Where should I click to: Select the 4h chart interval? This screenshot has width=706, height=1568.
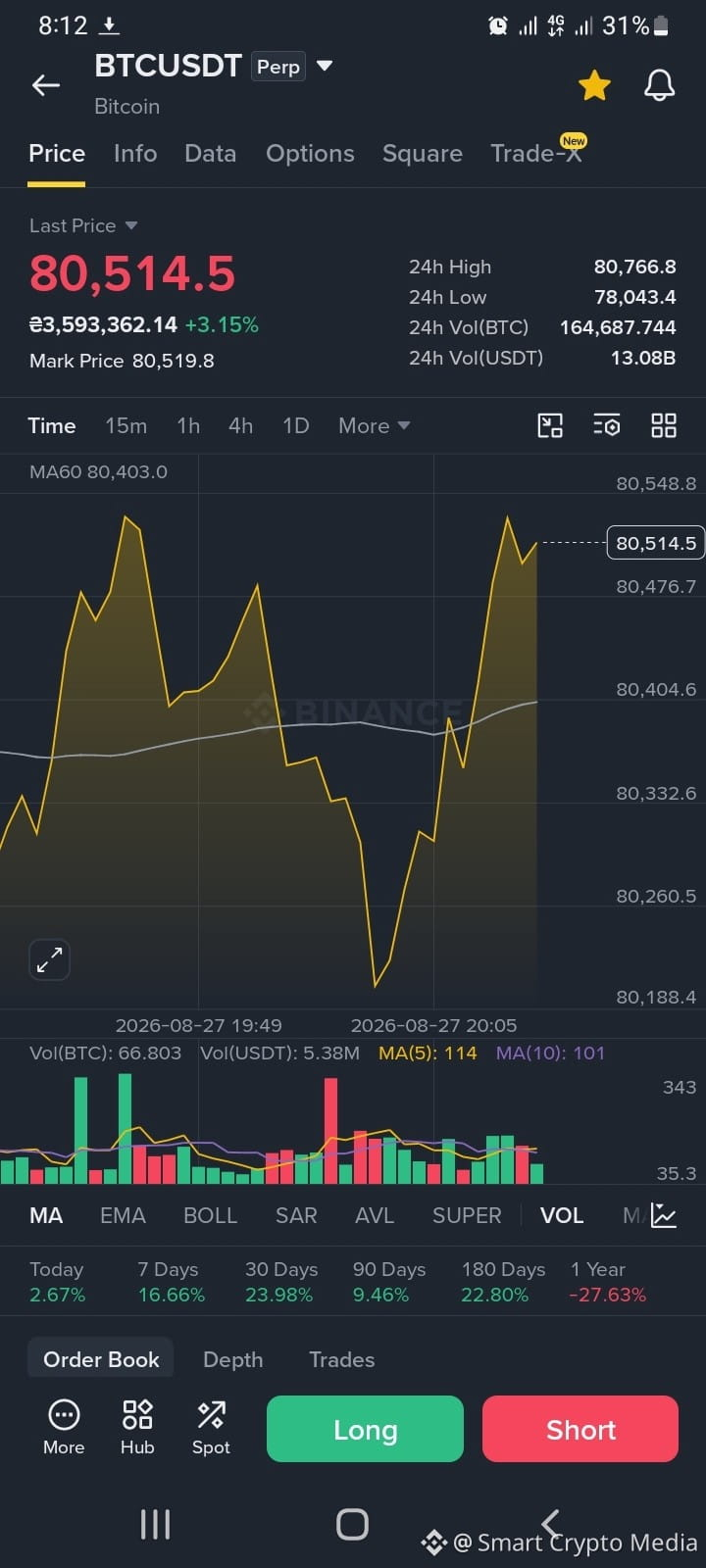241,425
